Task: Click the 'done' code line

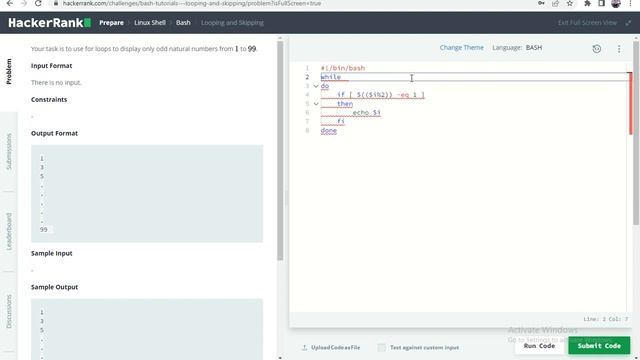Action: tap(329, 131)
